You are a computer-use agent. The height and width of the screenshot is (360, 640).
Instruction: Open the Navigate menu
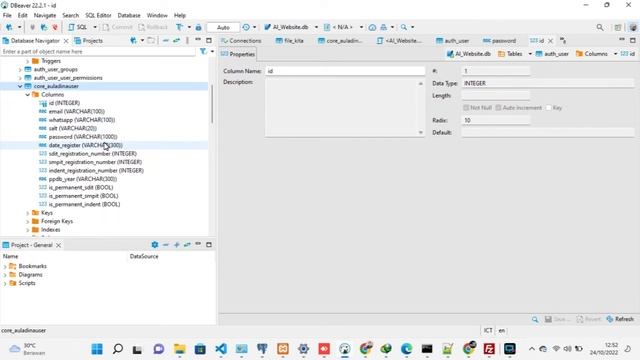tap(45, 15)
